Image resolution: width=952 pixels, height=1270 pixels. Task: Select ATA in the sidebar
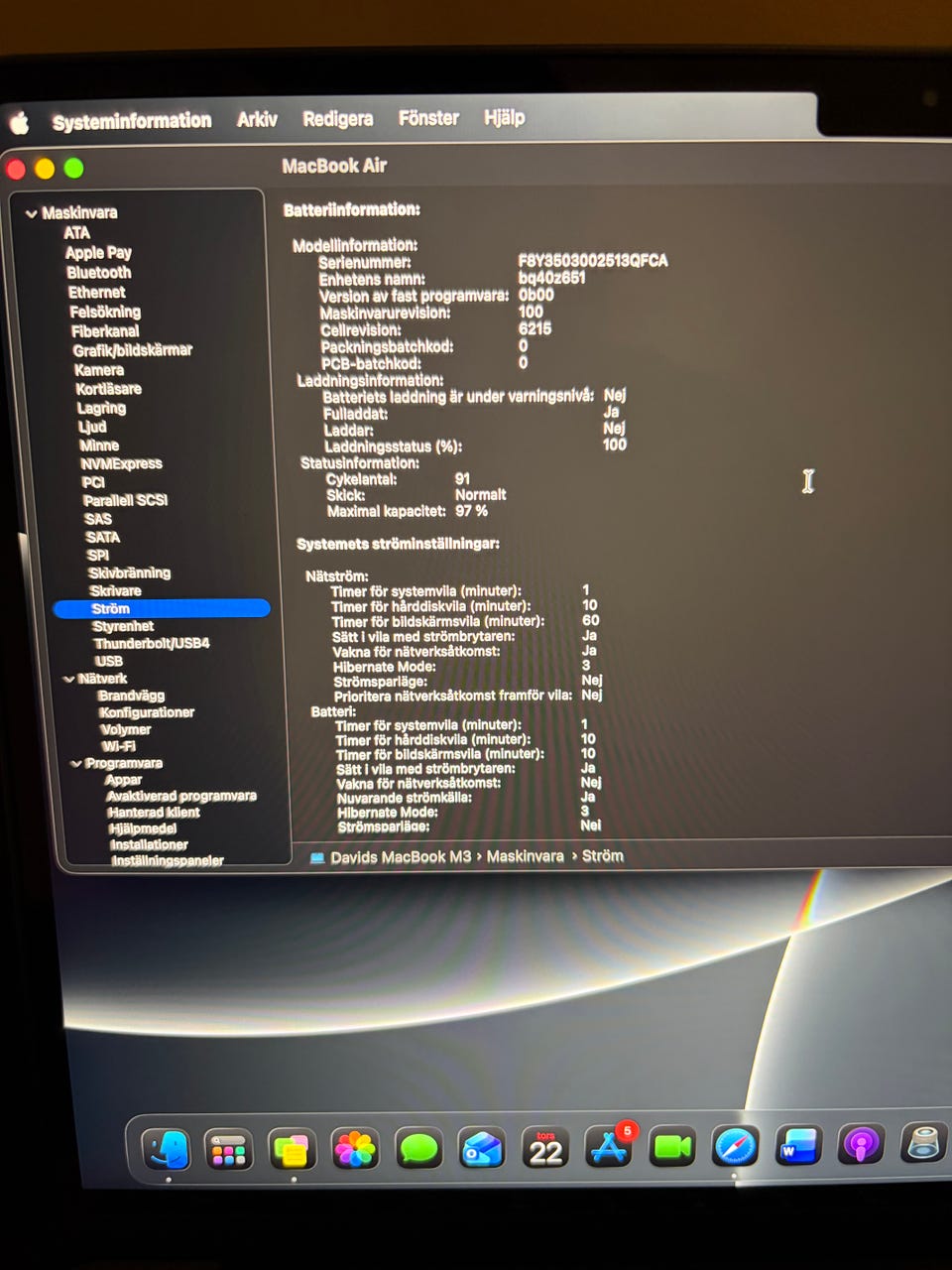coord(76,233)
